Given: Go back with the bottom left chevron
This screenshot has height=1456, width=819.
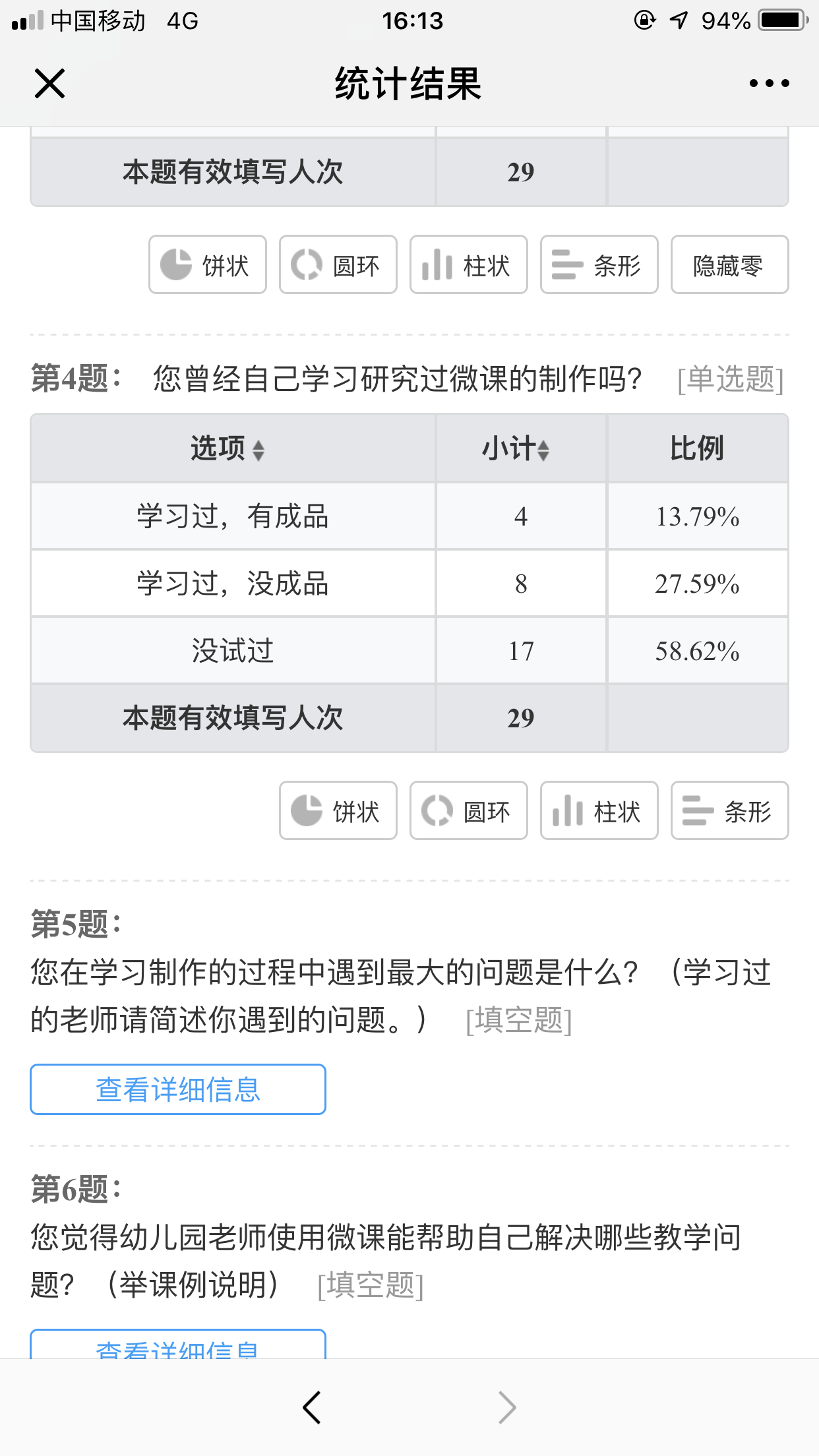Looking at the screenshot, I should (x=312, y=1408).
